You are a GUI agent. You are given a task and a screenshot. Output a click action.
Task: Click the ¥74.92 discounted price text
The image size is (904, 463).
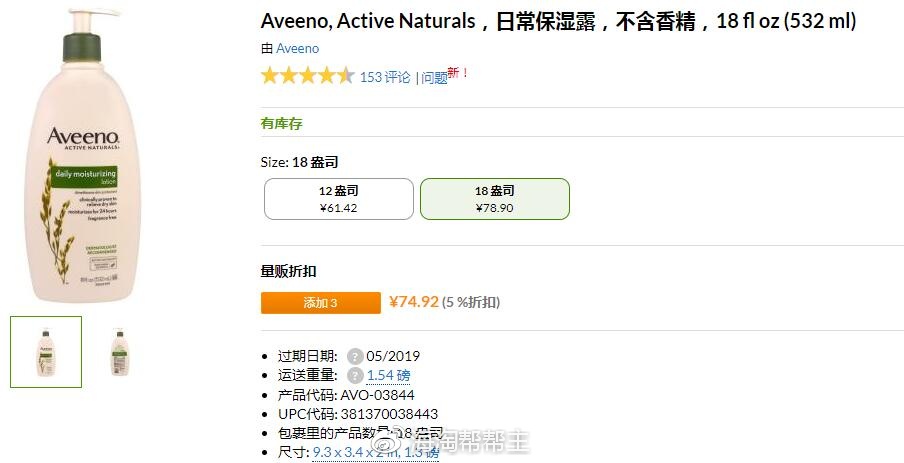tap(414, 302)
